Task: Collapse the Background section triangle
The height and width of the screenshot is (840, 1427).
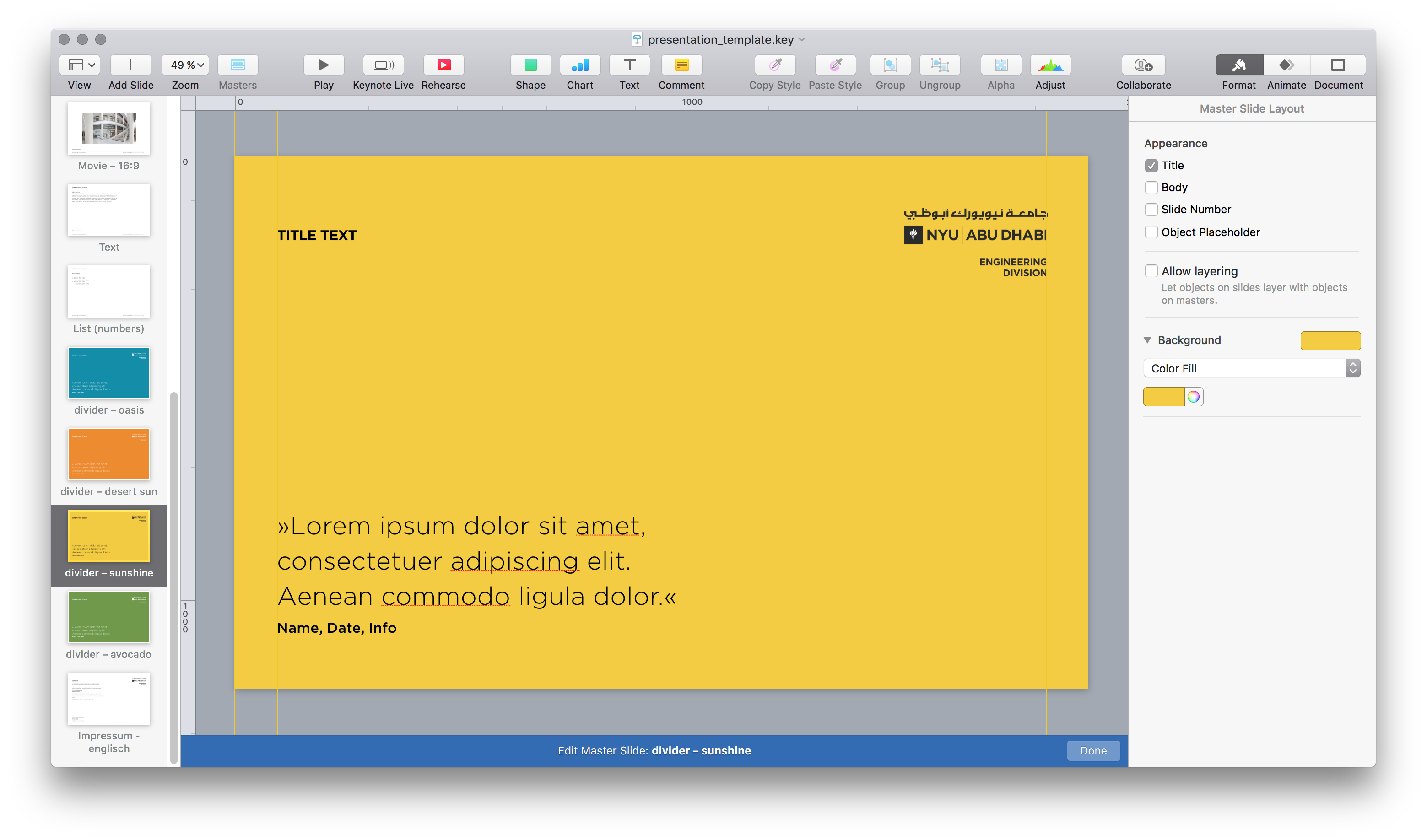Action: click(x=1147, y=340)
